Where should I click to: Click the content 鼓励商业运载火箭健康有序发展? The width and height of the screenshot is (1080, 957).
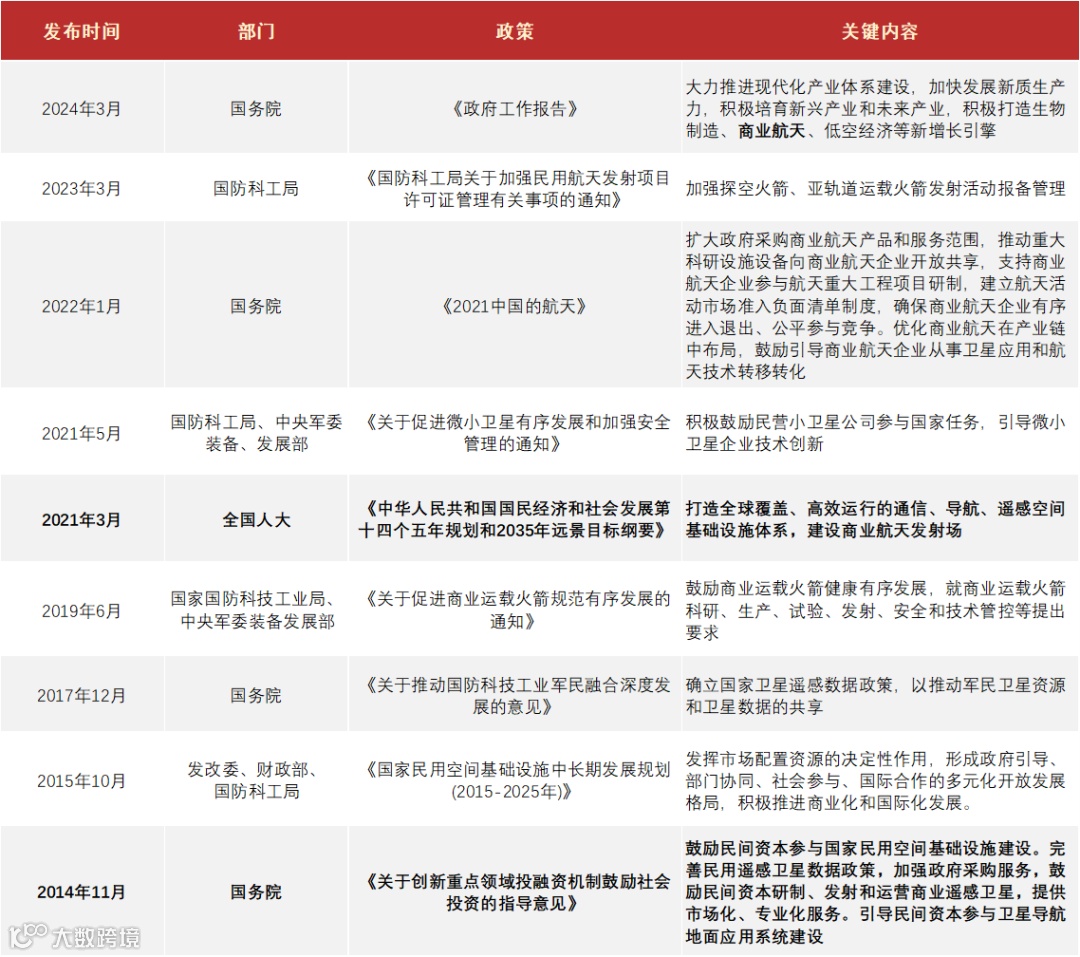pos(875,610)
